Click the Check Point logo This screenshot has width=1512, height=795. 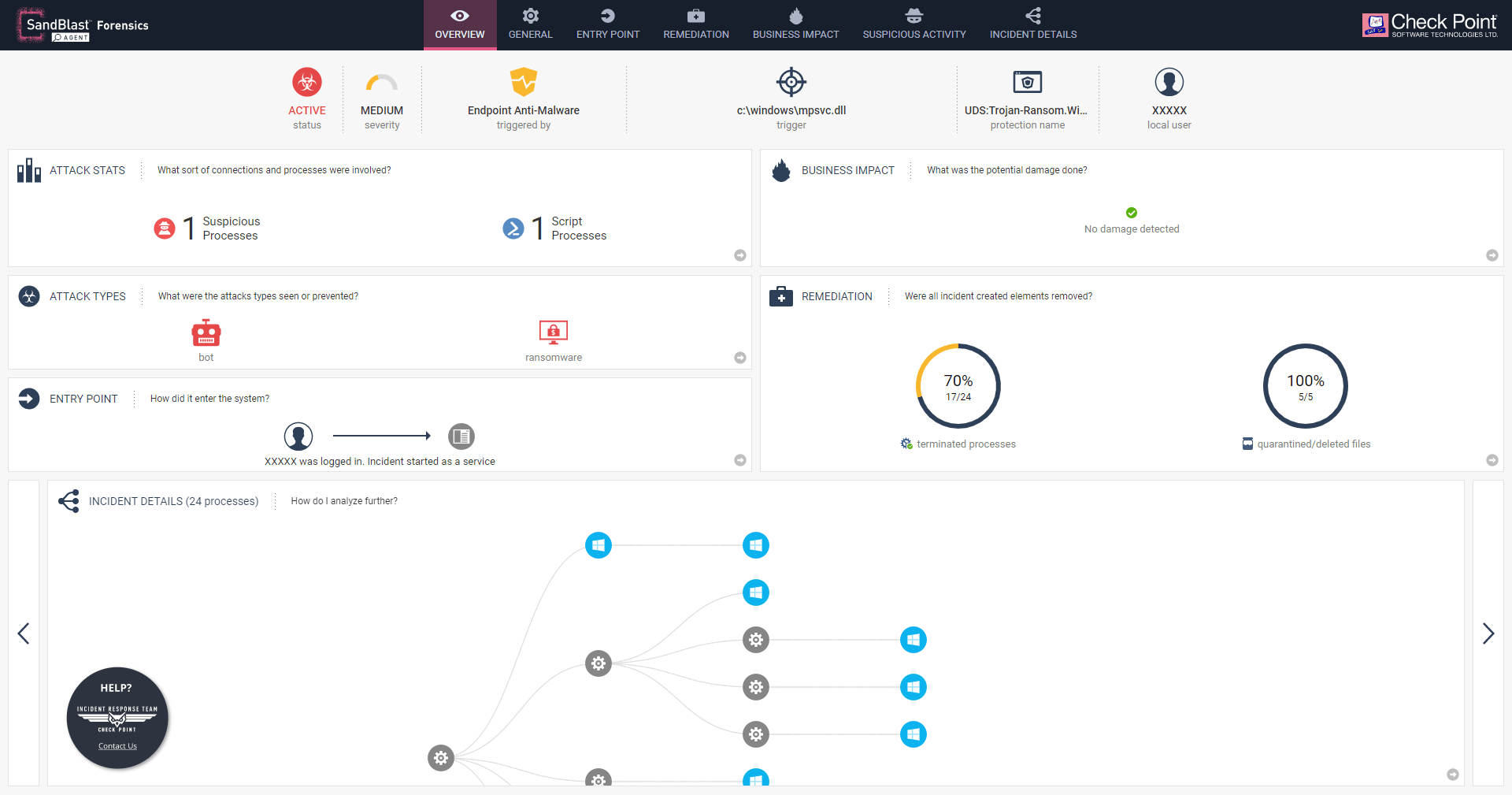click(x=1430, y=25)
